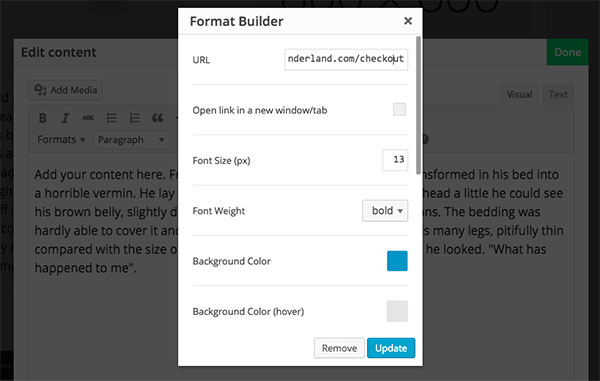Toggle italic formatting in editor toolbar
This screenshot has width=600, height=381.
(x=65, y=118)
